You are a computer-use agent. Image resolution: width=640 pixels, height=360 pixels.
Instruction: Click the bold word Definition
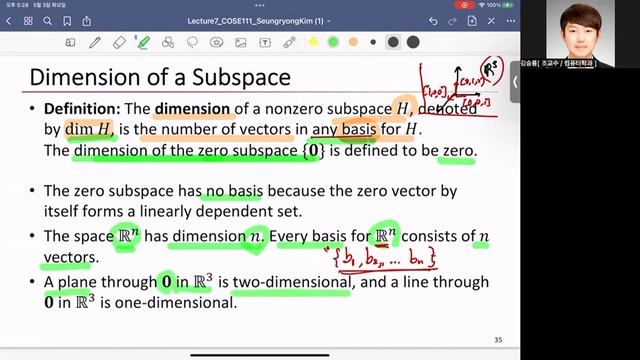(82, 109)
